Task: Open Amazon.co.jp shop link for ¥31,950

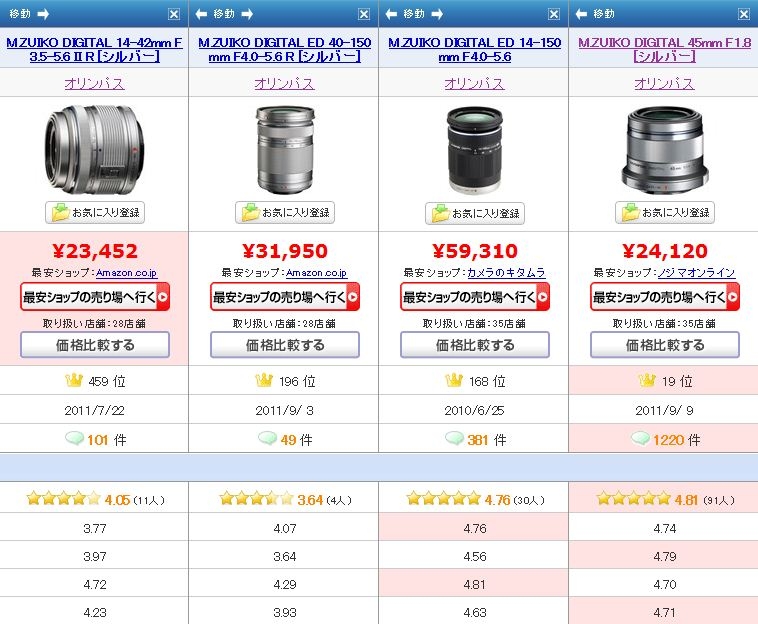Action: pyautogui.click(x=316, y=273)
